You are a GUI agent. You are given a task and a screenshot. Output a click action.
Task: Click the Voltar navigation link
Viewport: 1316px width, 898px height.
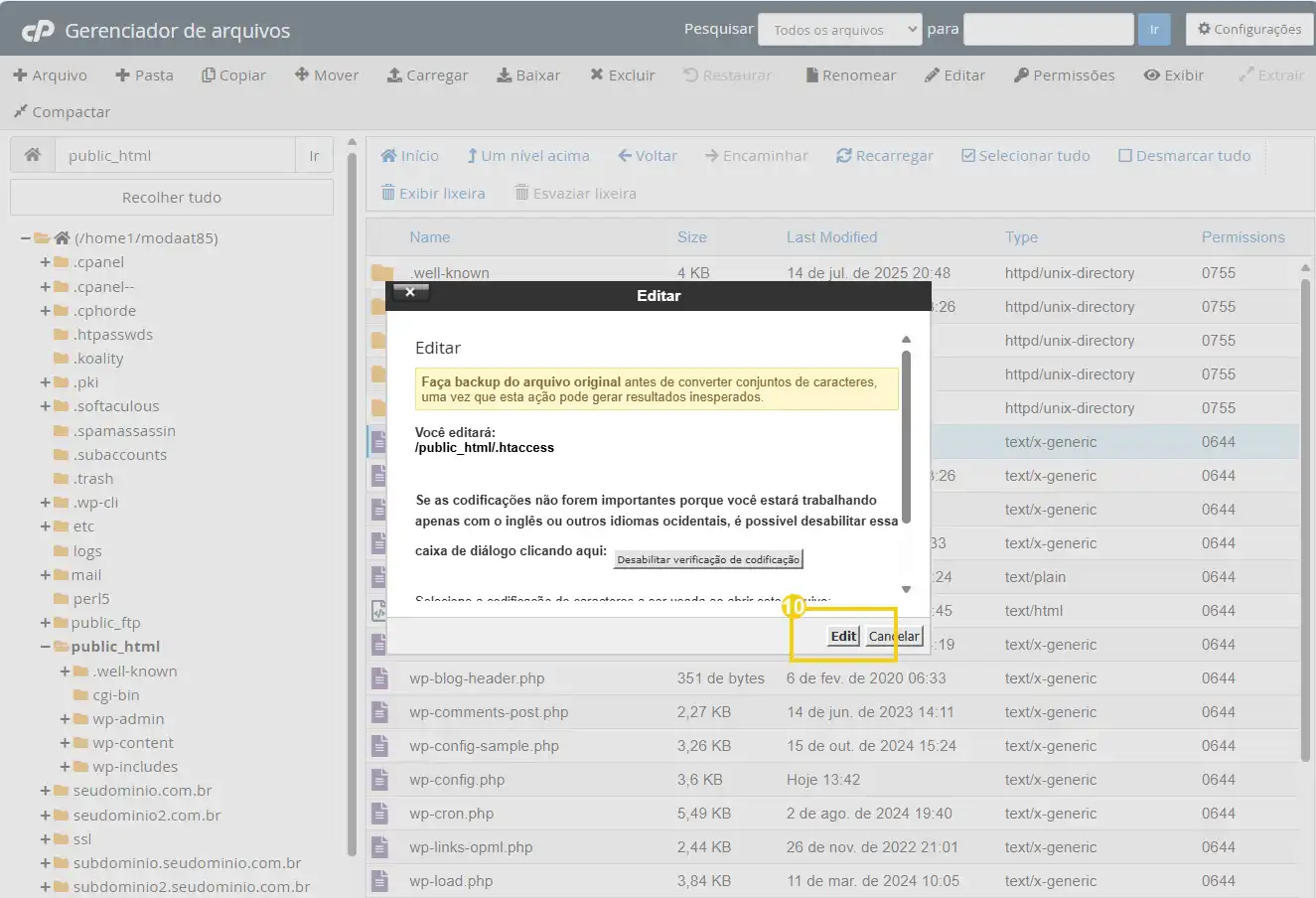point(648,156)
